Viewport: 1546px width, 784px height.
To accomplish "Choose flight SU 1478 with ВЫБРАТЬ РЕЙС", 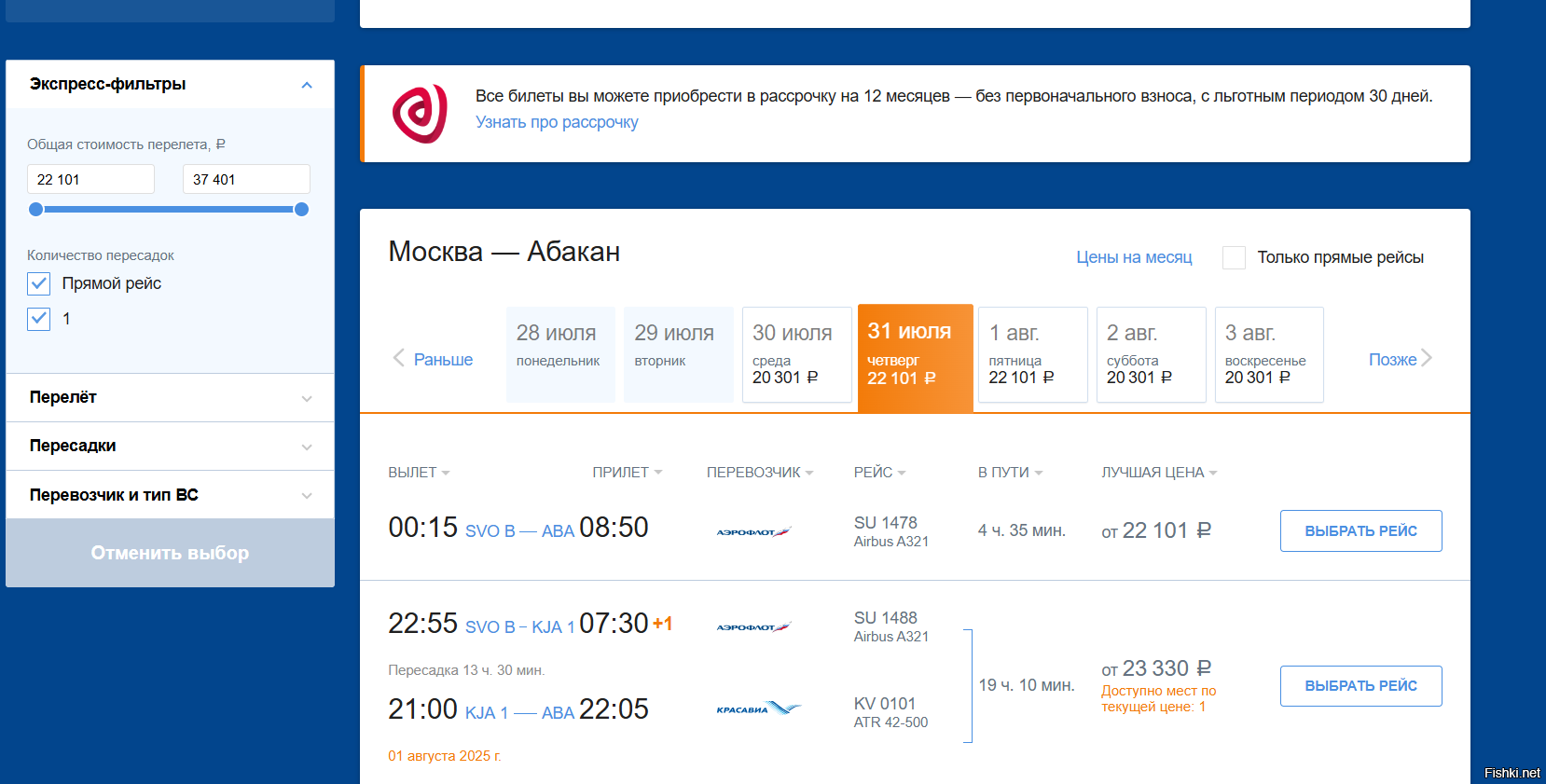I will tap(1360, 530).
